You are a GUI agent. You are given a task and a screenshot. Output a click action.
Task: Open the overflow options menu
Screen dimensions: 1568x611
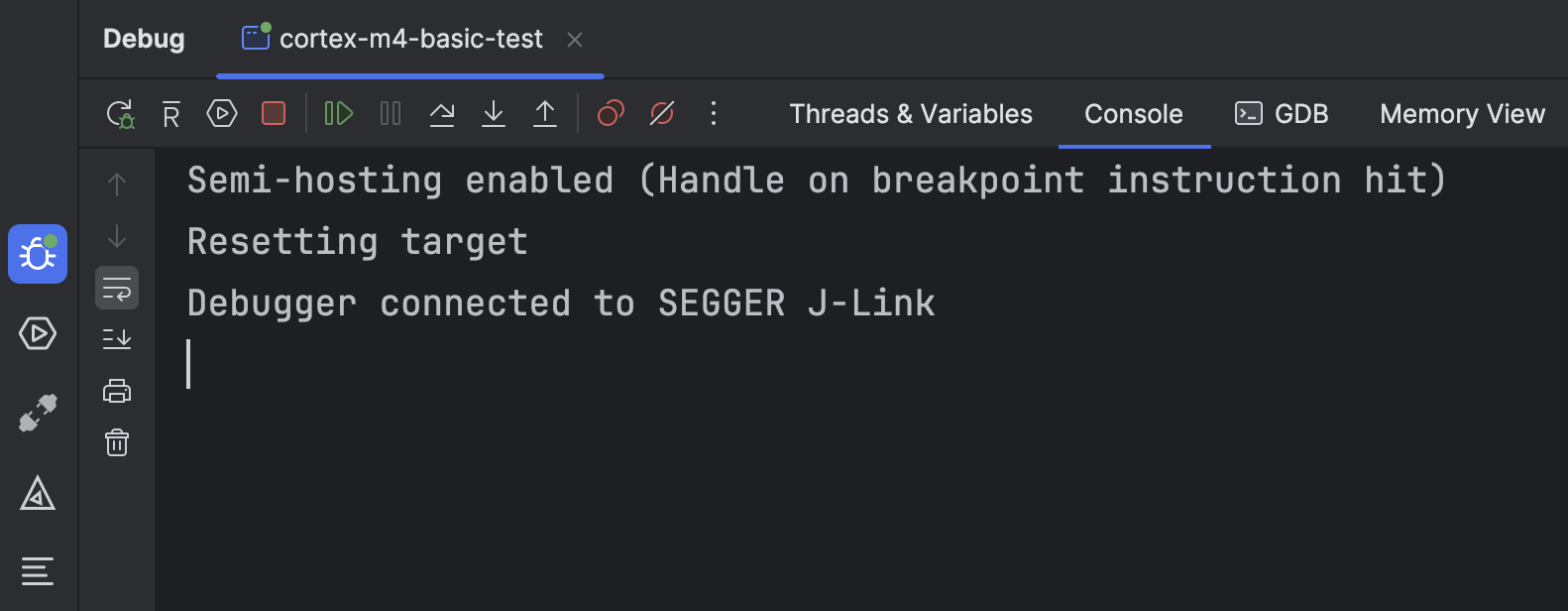(x=713, y=113)
